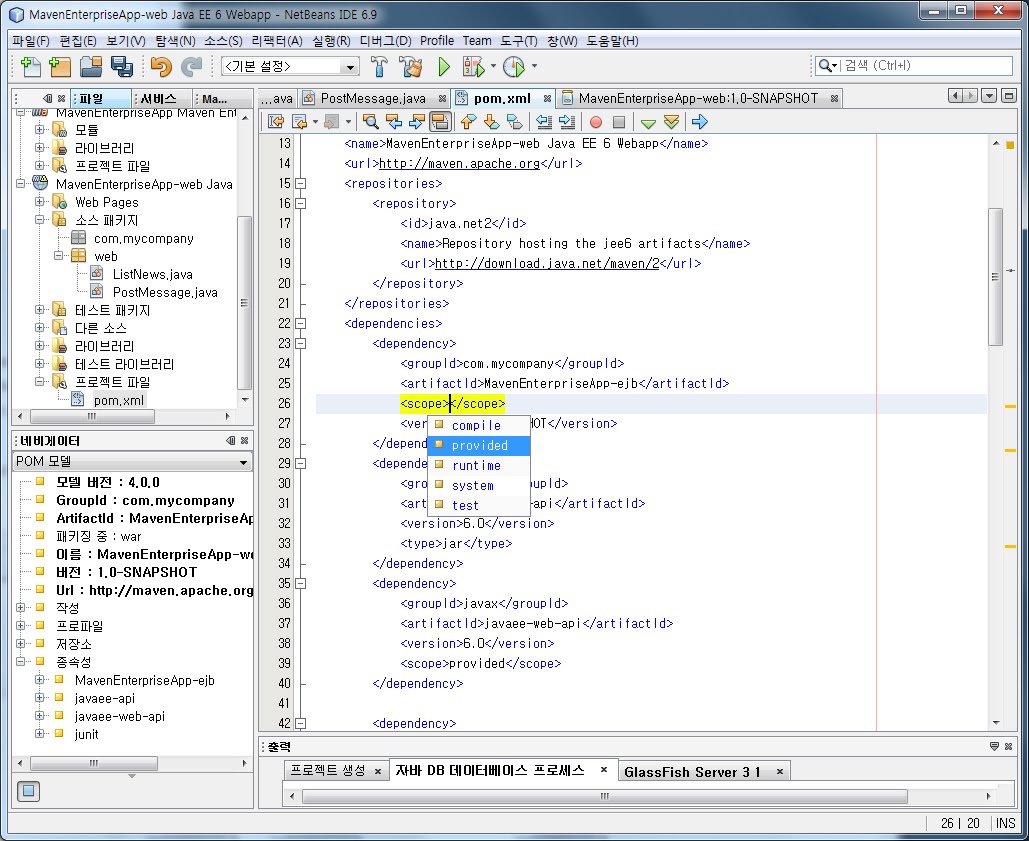Viewport: 1029px width, 841px height.
Task: Click the Clean and Build broom icon
Action: click(x=411, y=67)
